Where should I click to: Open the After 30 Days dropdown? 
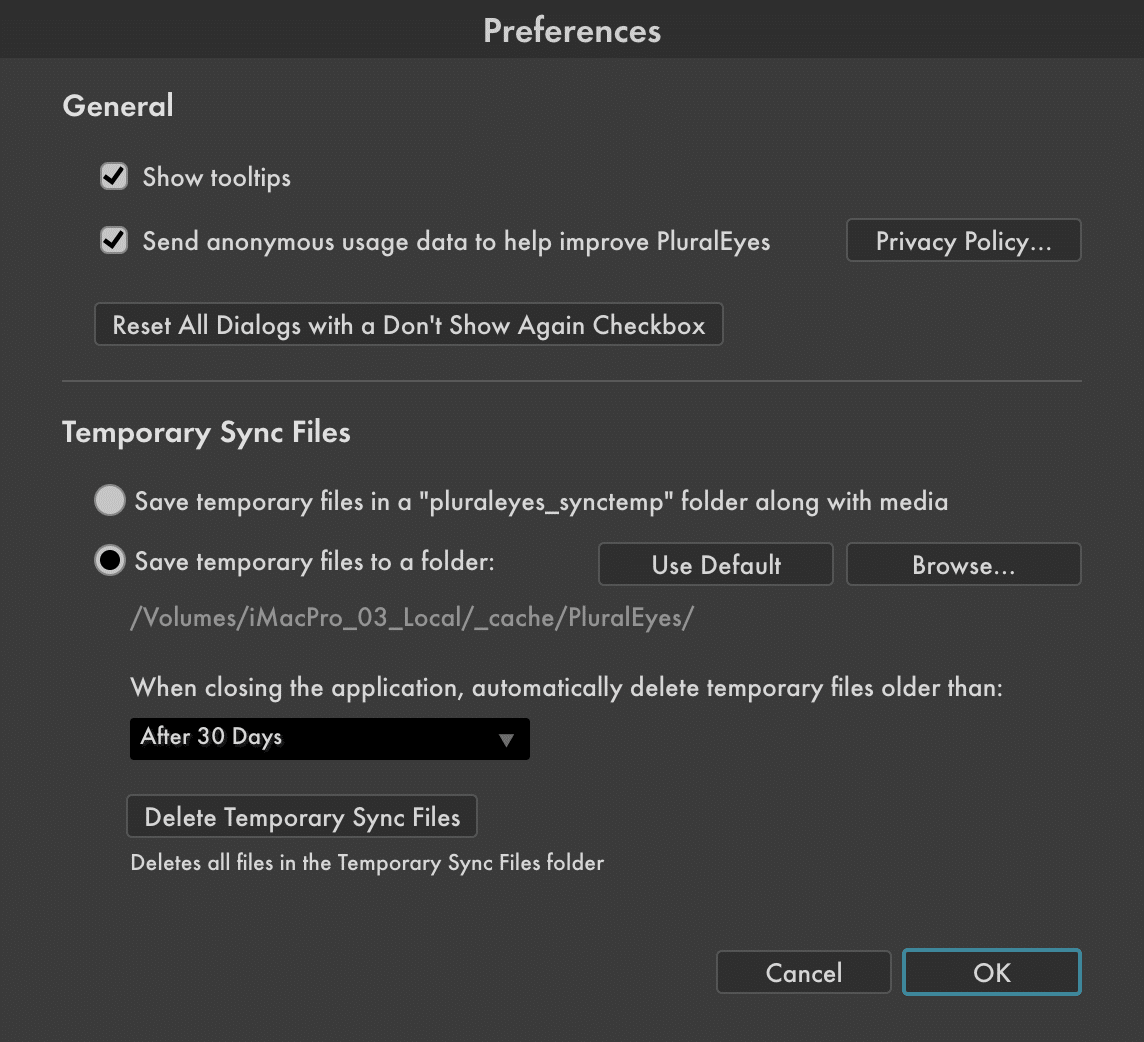(x=329, y=738)
